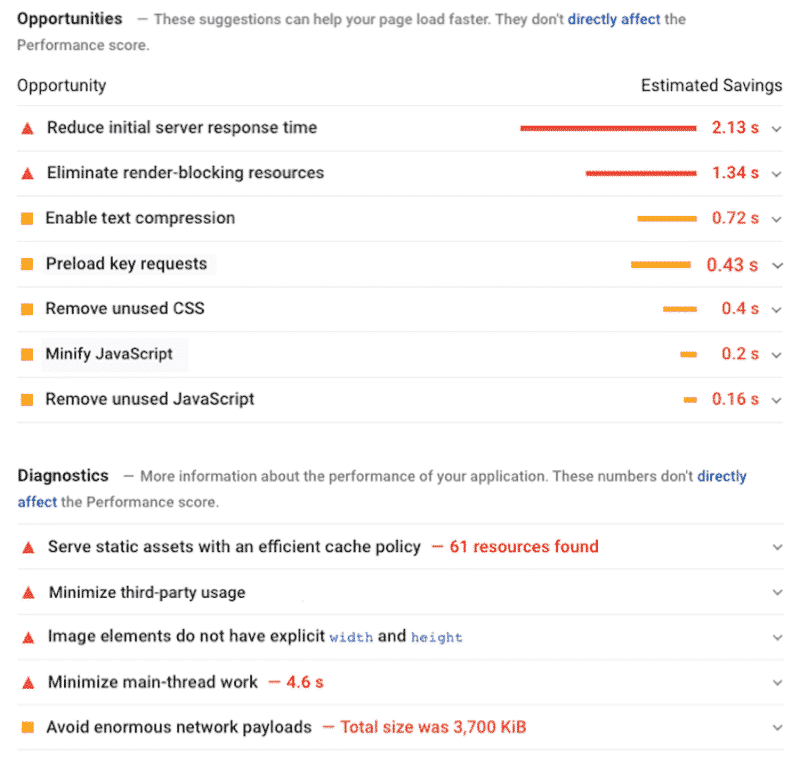Click the red triangle next to Minimize main-thread work
Screen dimensions: 800x767
point(27,682)
